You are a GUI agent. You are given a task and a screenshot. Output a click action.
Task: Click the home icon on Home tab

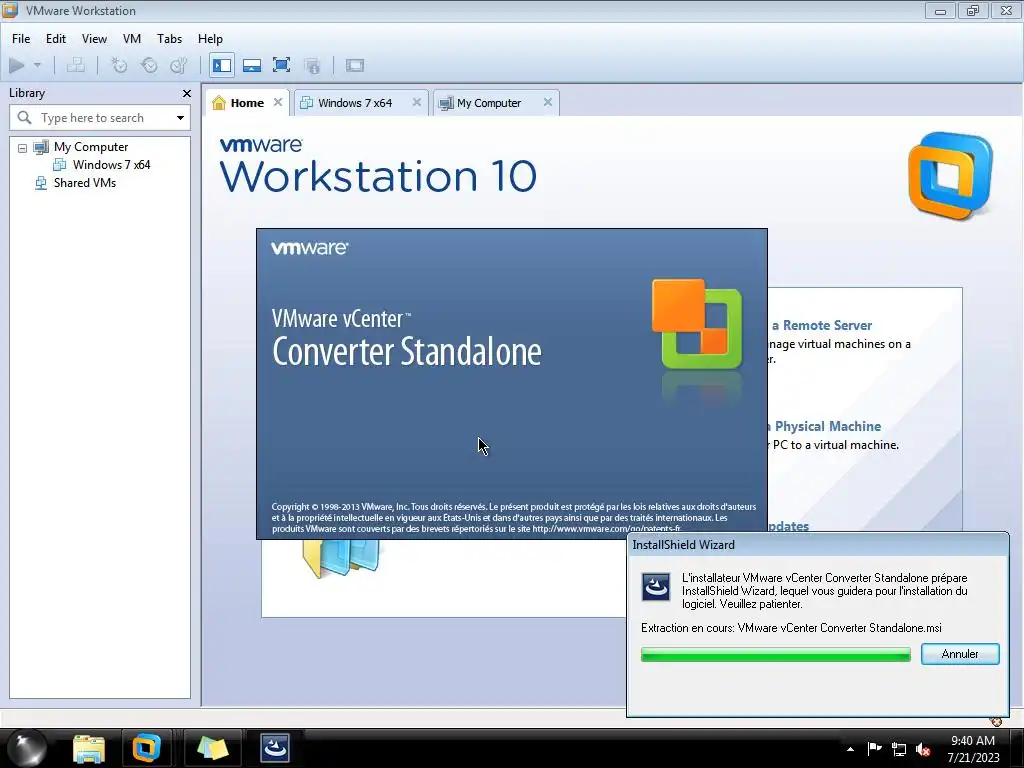click(219, 103)
